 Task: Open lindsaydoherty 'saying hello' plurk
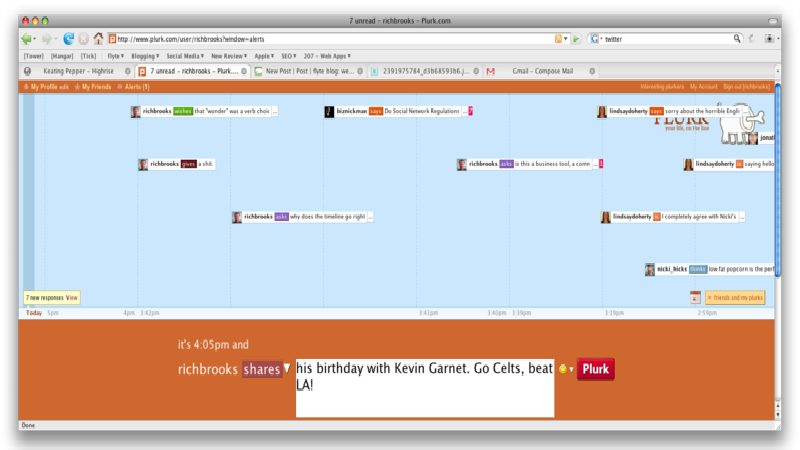coord(729,164)
